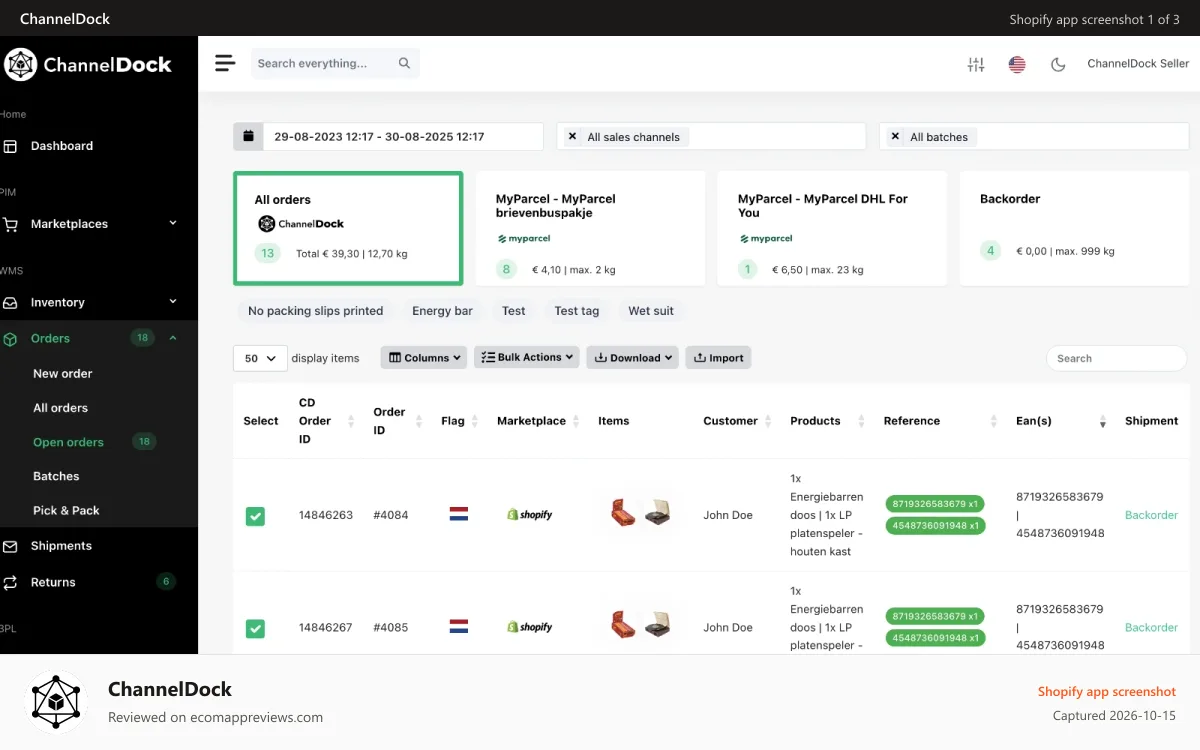Focus the Search everything field

click(335, 63)
